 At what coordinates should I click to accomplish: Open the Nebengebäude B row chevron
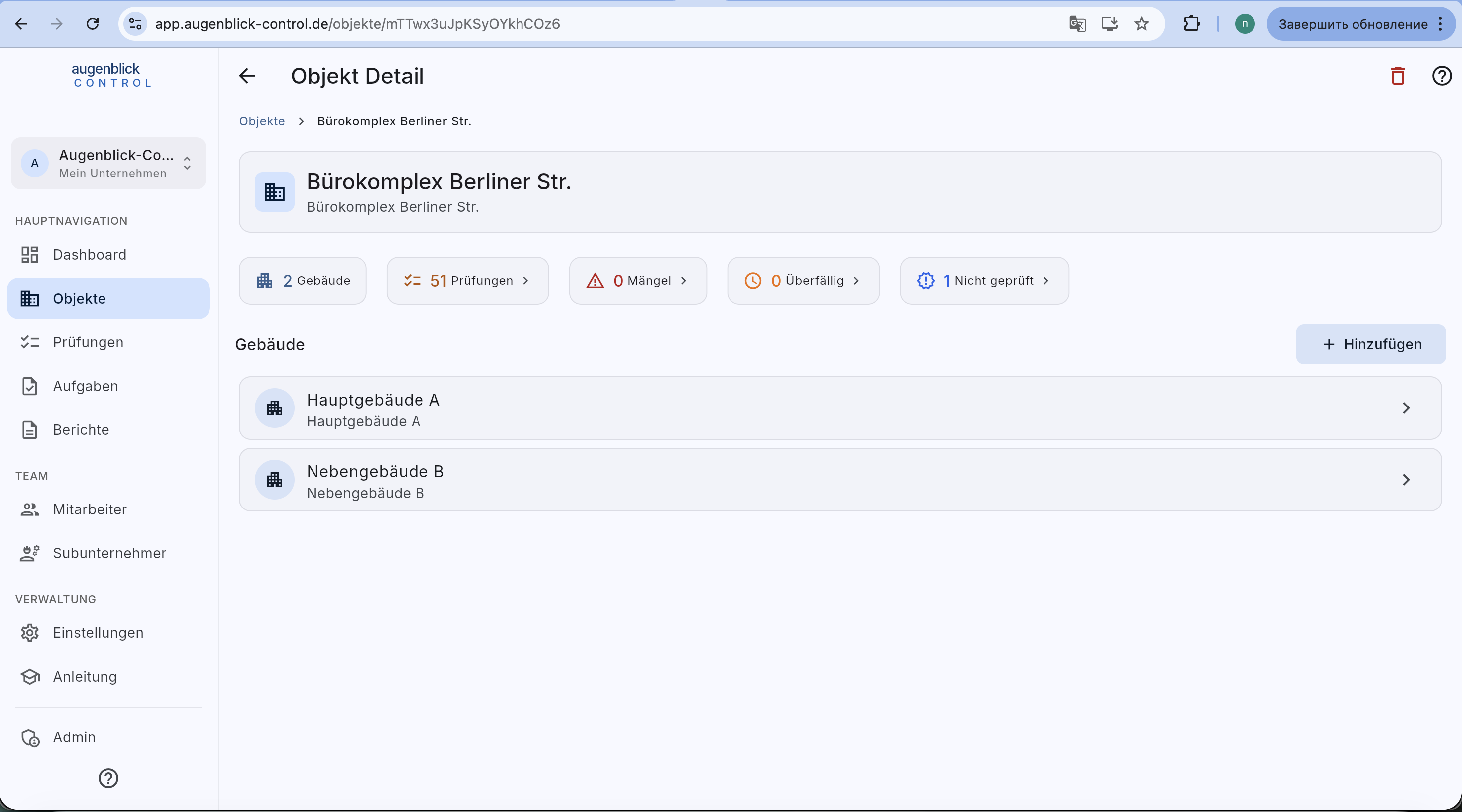coord(1406,480)
